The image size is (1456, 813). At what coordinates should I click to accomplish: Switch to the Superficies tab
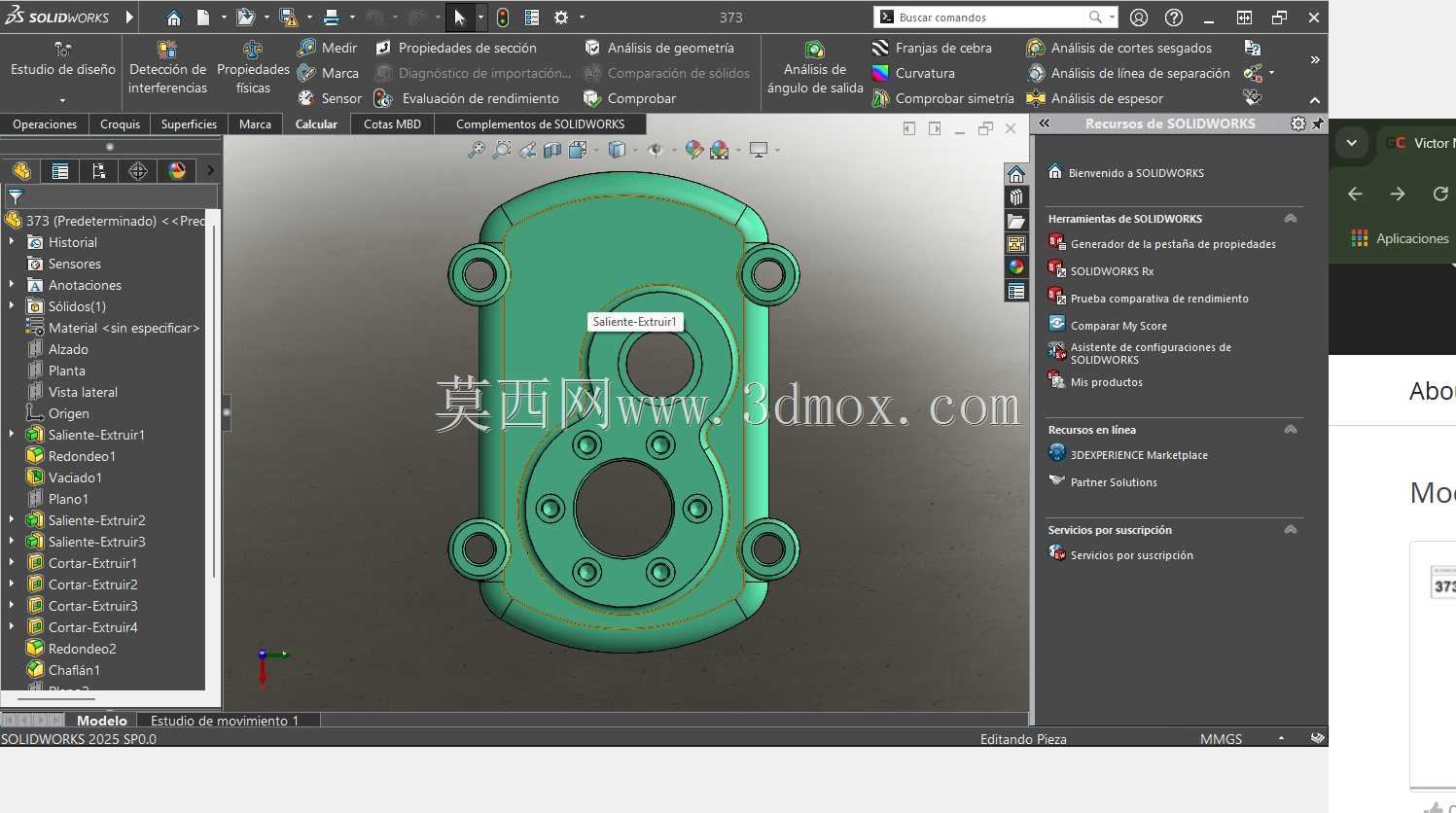coord(189,124)
